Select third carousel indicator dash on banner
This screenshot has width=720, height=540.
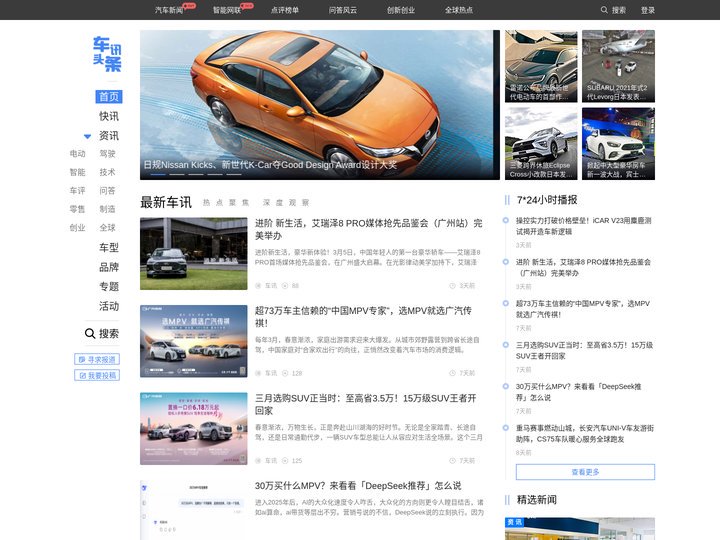tap(196, 174)
